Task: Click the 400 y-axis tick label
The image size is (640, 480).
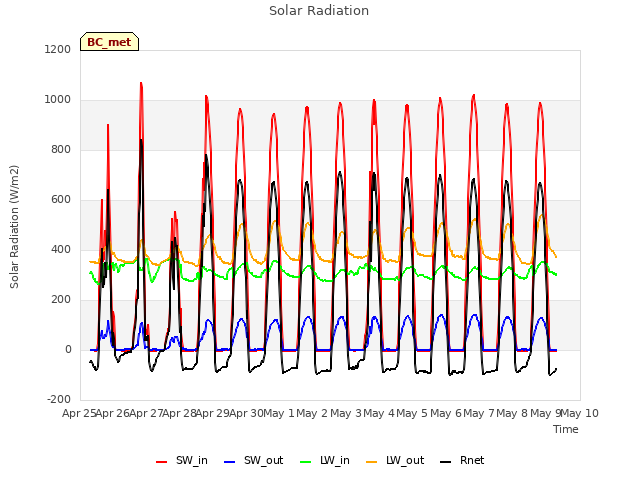Action: pyautogui.click(x=61, y=249)
